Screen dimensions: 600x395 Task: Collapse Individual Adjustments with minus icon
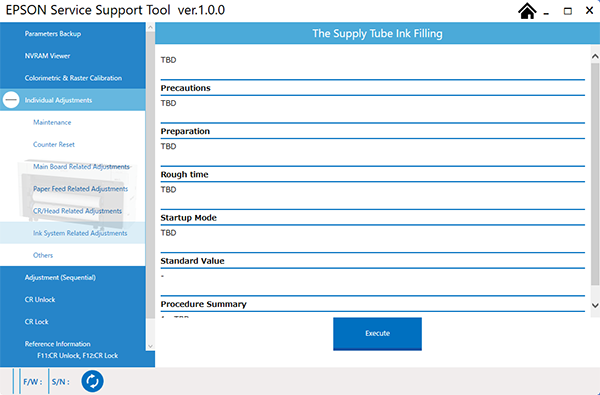[11, 100]
